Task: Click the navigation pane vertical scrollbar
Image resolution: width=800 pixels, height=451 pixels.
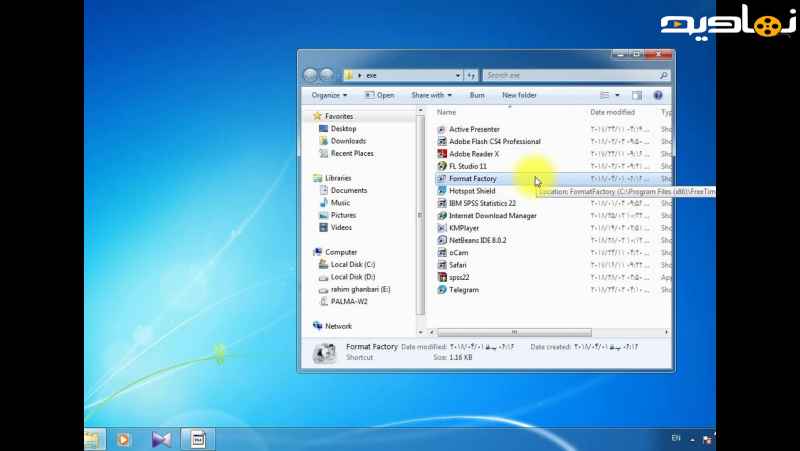Action: pyautogui.click(x=420, y=215)
